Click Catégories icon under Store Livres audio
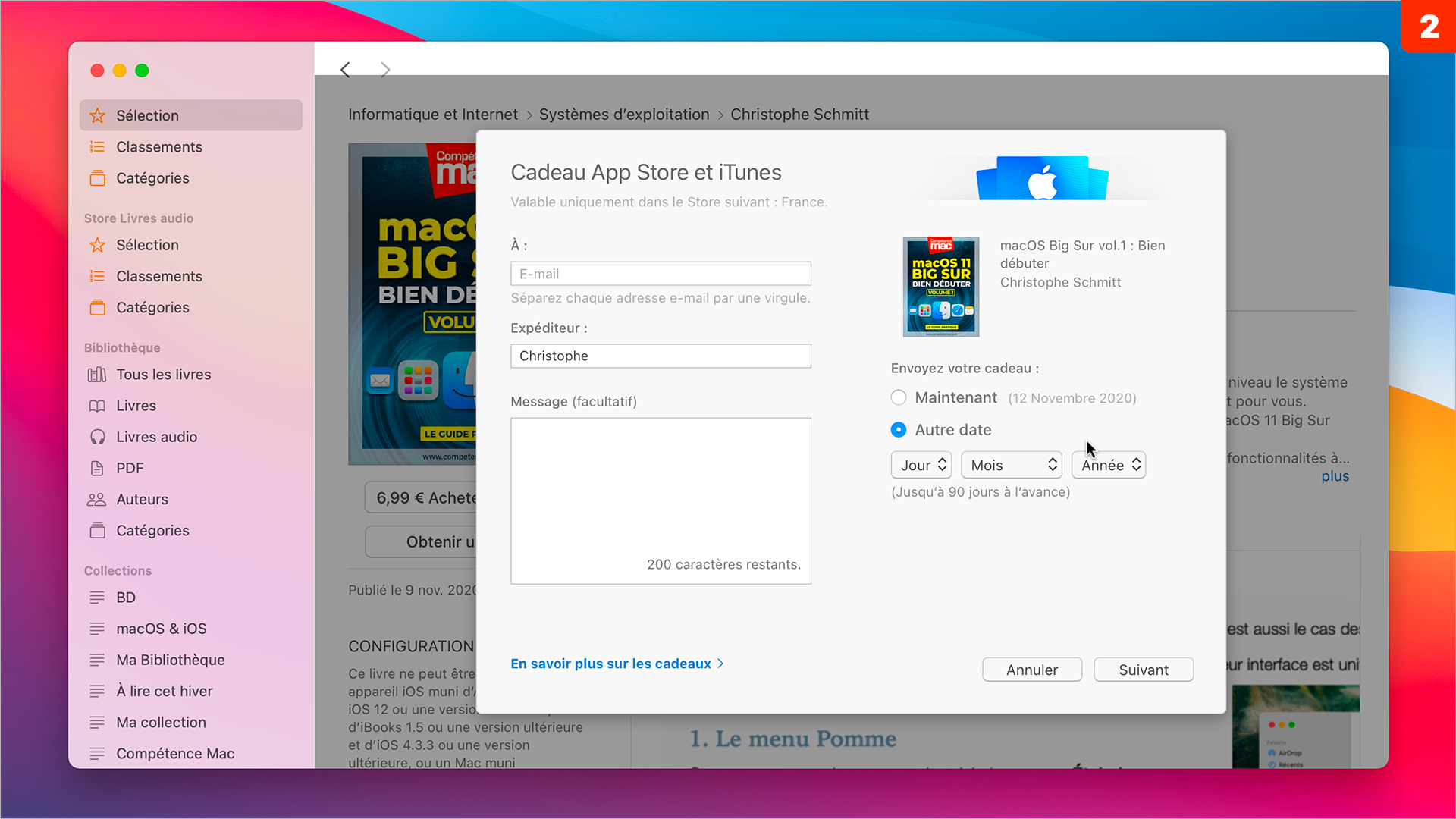The width and height of the screenshot is (1456, 819). pyautogui.click(x=97, y=307)
